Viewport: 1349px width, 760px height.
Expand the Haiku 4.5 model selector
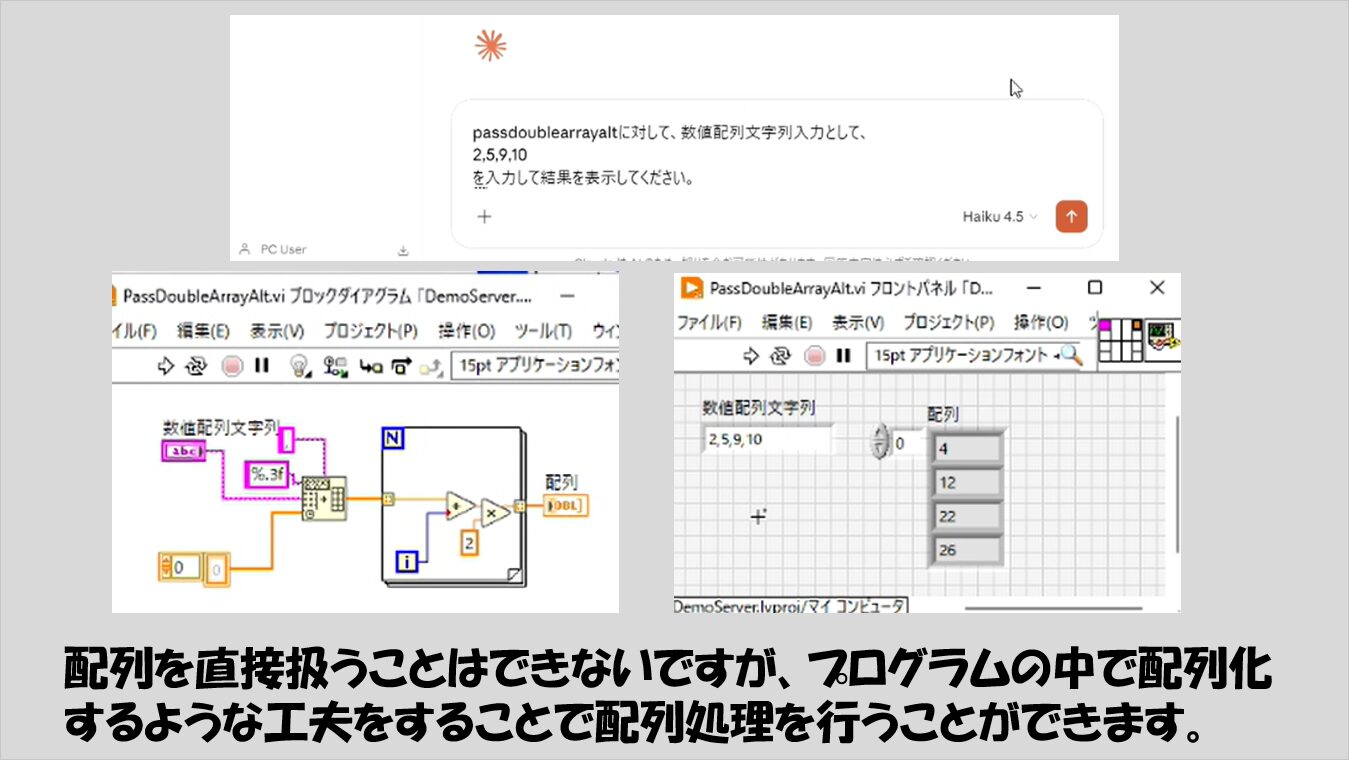(1000, 216)
